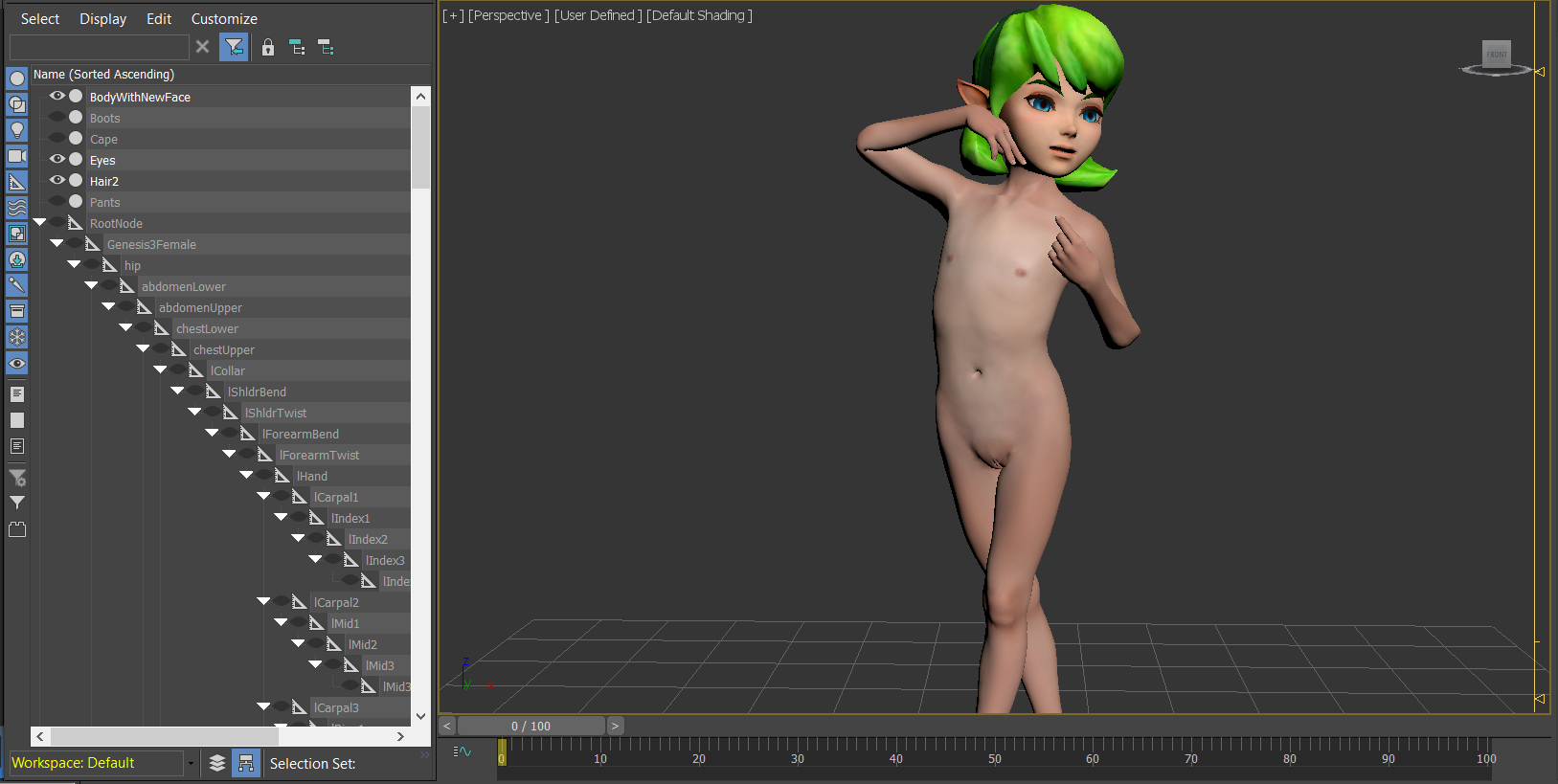1558x784 pixels.
Task: Collapse the lHand hierarchy node
Action: coord(246,475)
